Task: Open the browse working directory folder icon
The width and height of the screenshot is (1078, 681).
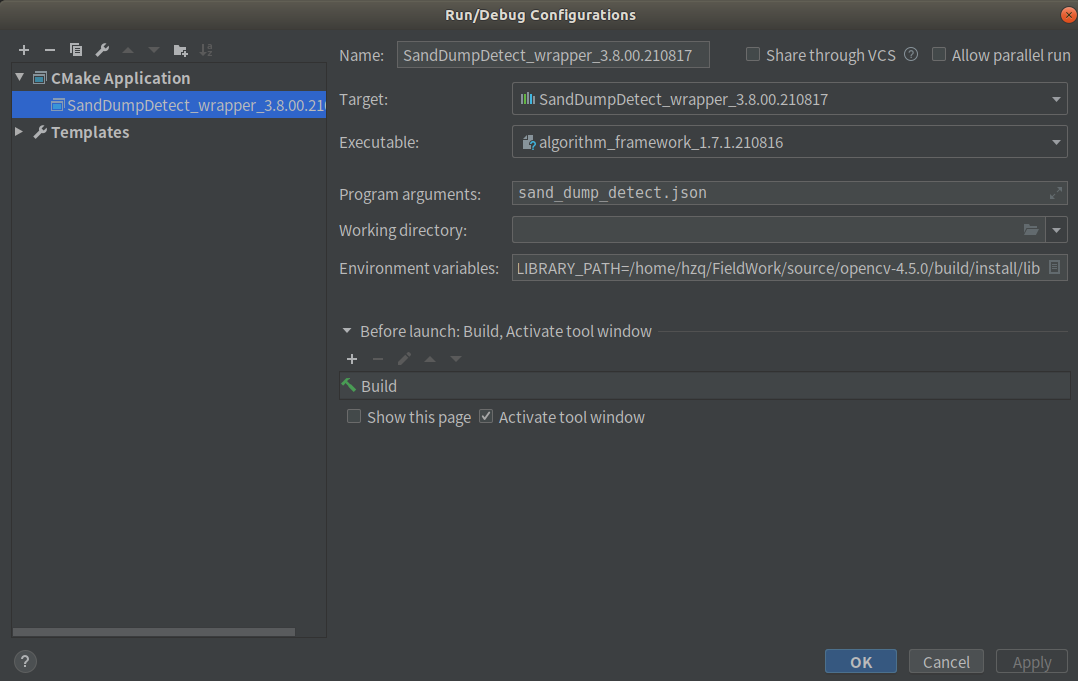Action: pyautogui.click(x=1031, y=230)
